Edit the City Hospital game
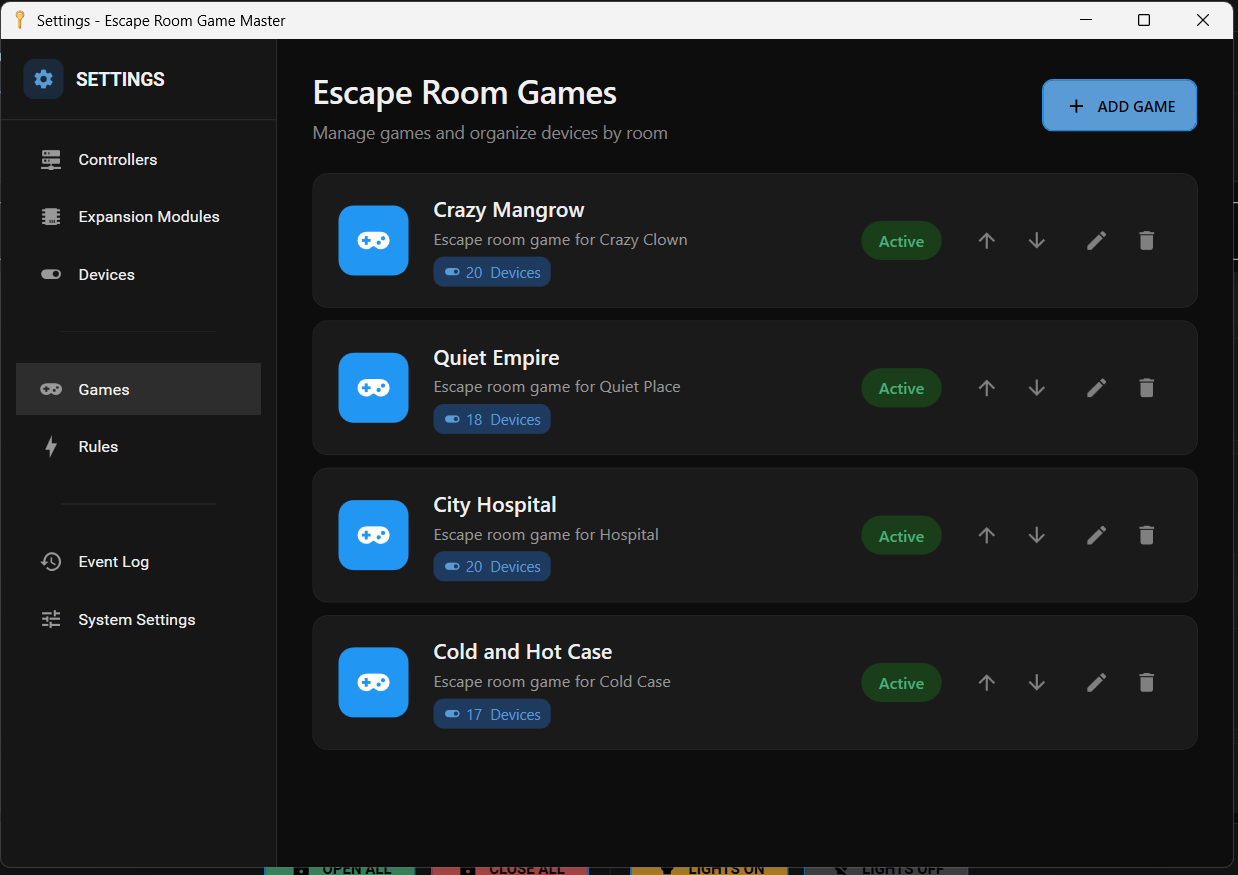 click(x=1097, y=535)
